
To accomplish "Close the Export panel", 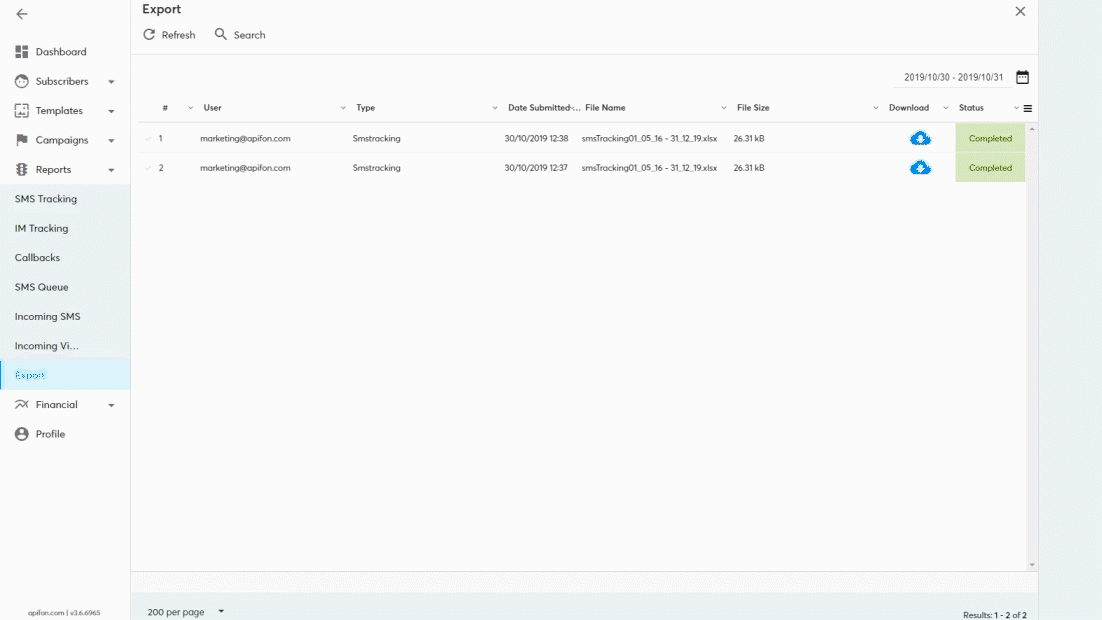I will coord(1020,11).
